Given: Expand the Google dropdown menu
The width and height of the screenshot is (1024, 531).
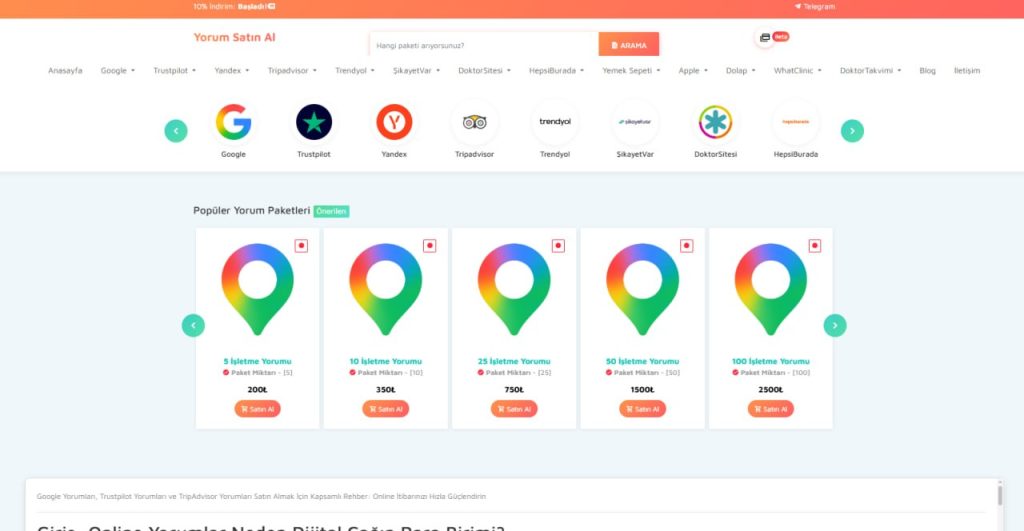Looking at the screenshot, I should coord(118,71).
